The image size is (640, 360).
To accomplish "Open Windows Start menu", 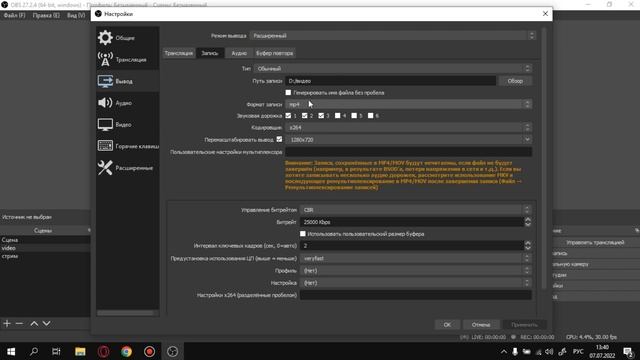I will click(11, 351).
